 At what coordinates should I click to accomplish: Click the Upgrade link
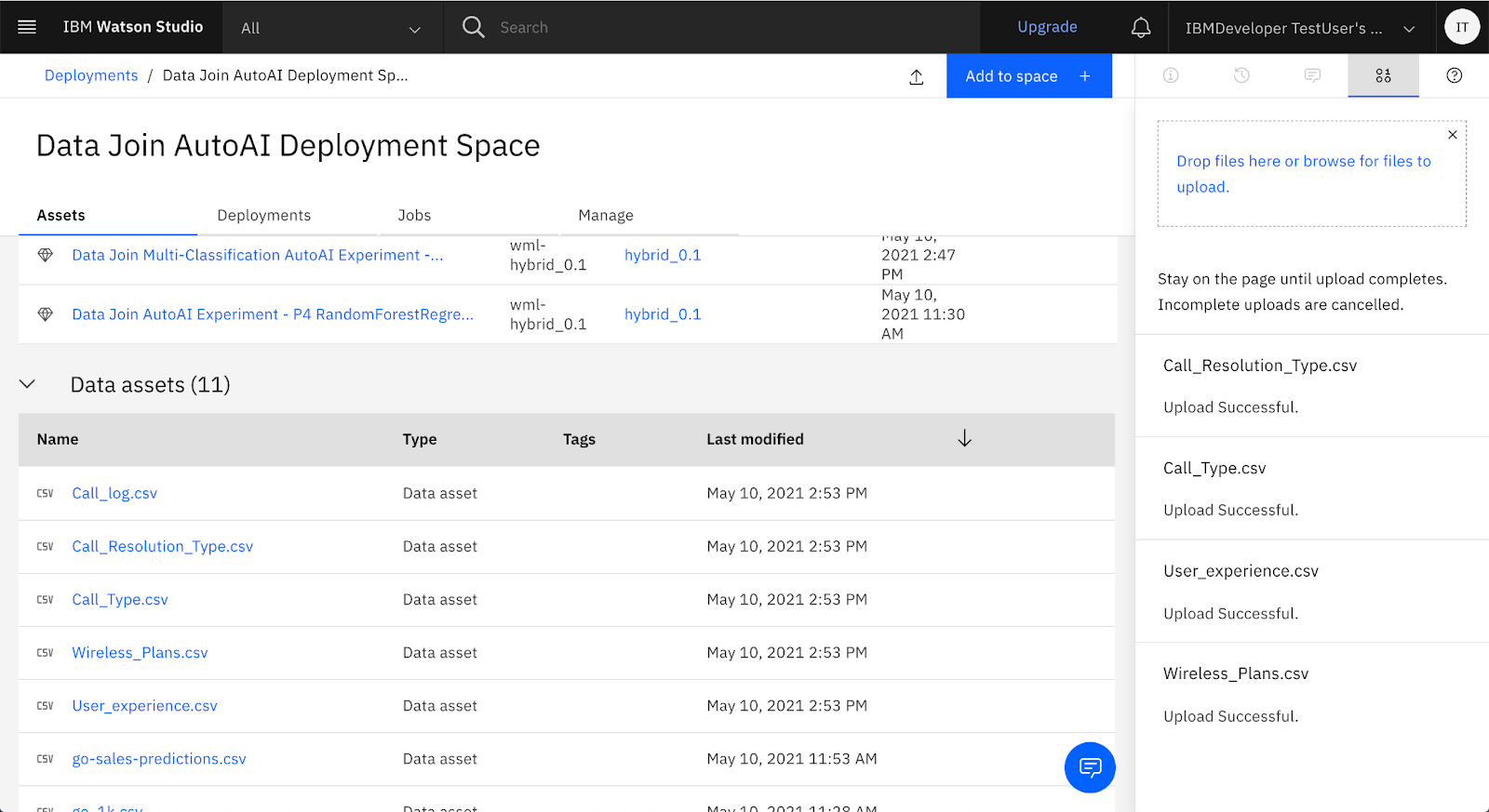click(x=1047, y=27)
